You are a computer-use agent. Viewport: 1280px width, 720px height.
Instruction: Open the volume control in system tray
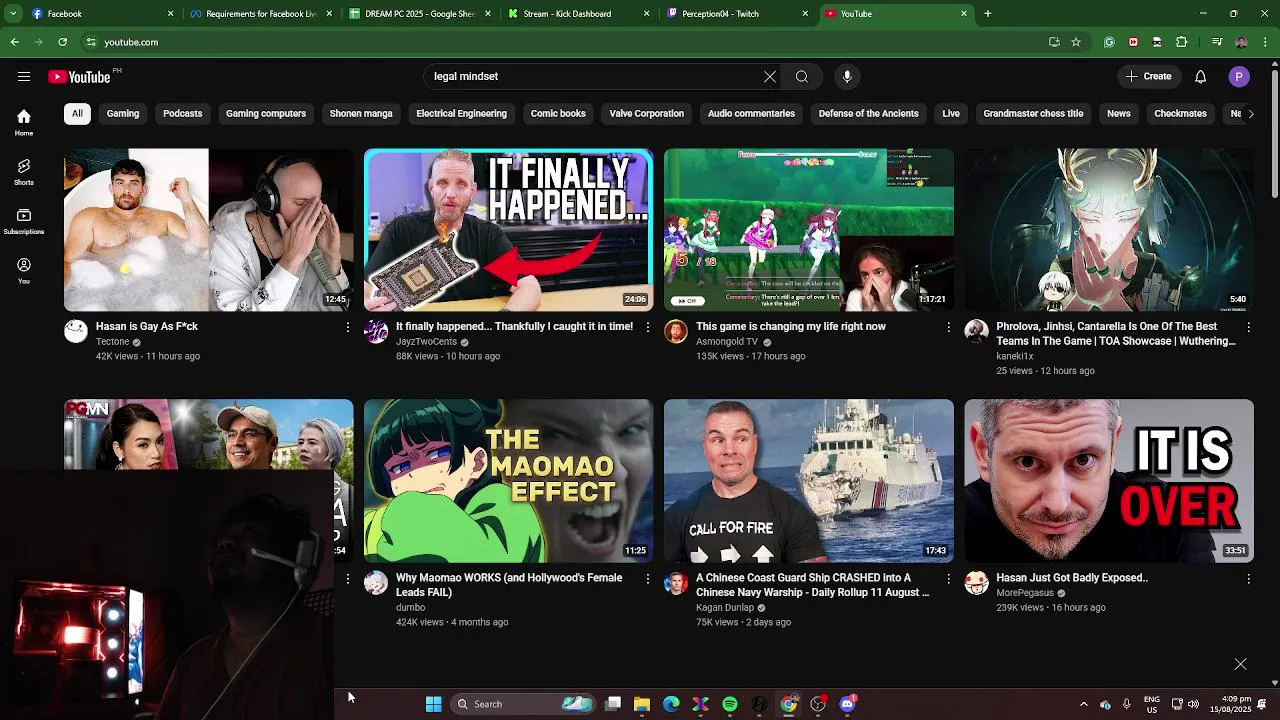[x=1193, y=704]
